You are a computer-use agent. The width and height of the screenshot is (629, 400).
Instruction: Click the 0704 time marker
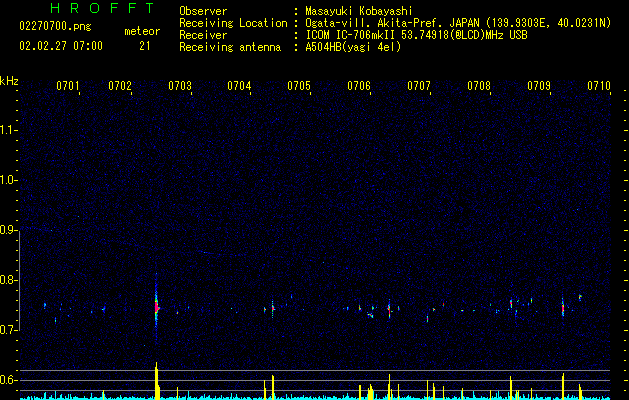[239, 85]
